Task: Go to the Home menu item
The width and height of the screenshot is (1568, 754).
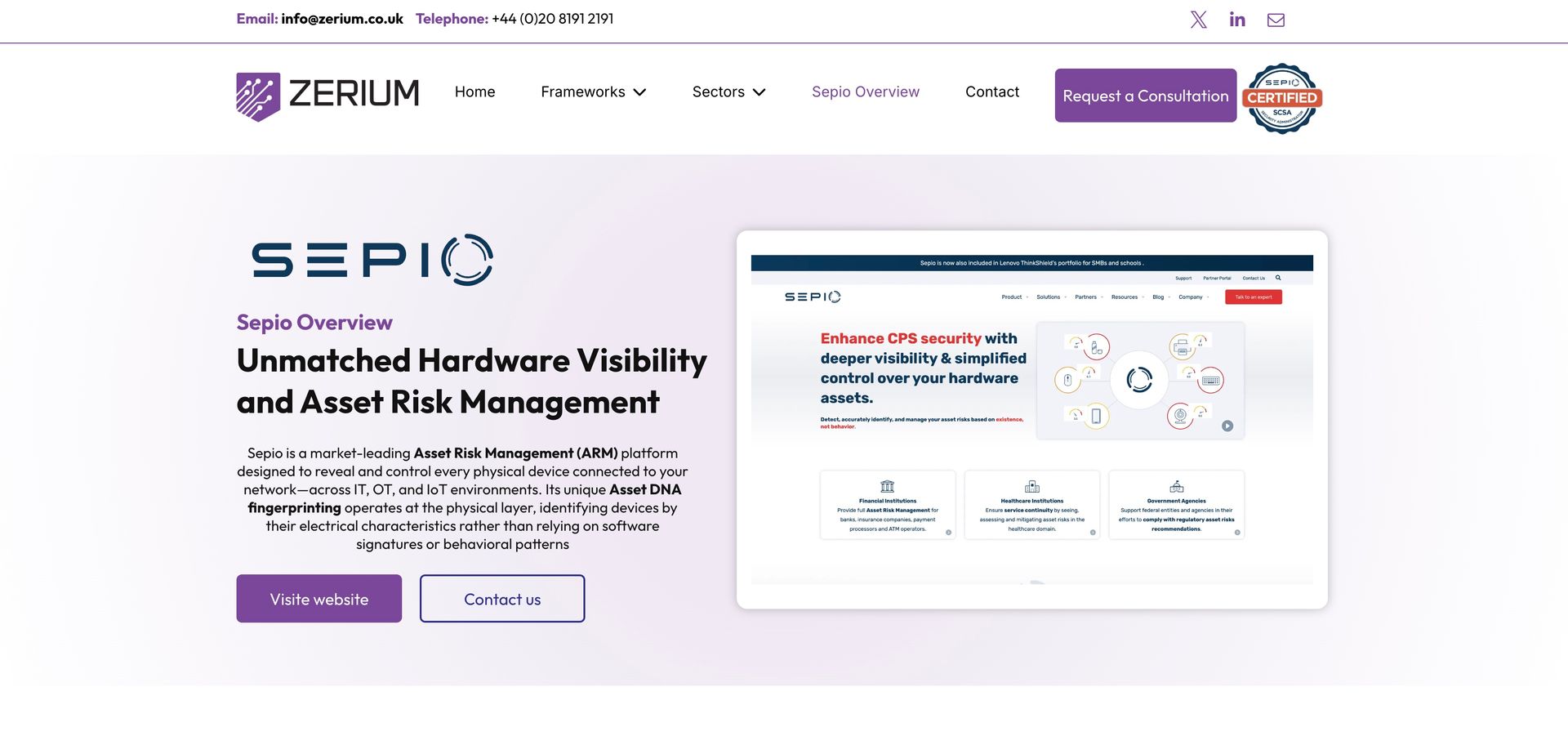Action: [x=474, y=92]
